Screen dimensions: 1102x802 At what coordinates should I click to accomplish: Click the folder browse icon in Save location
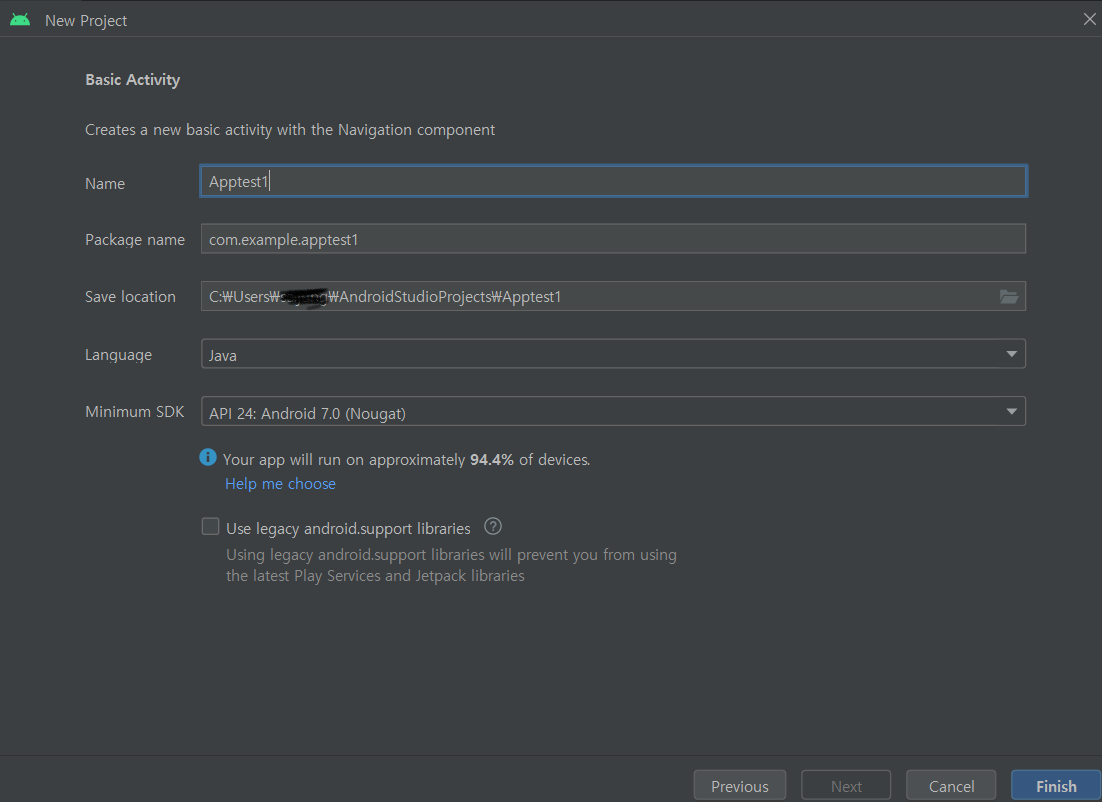(1009, 297)
